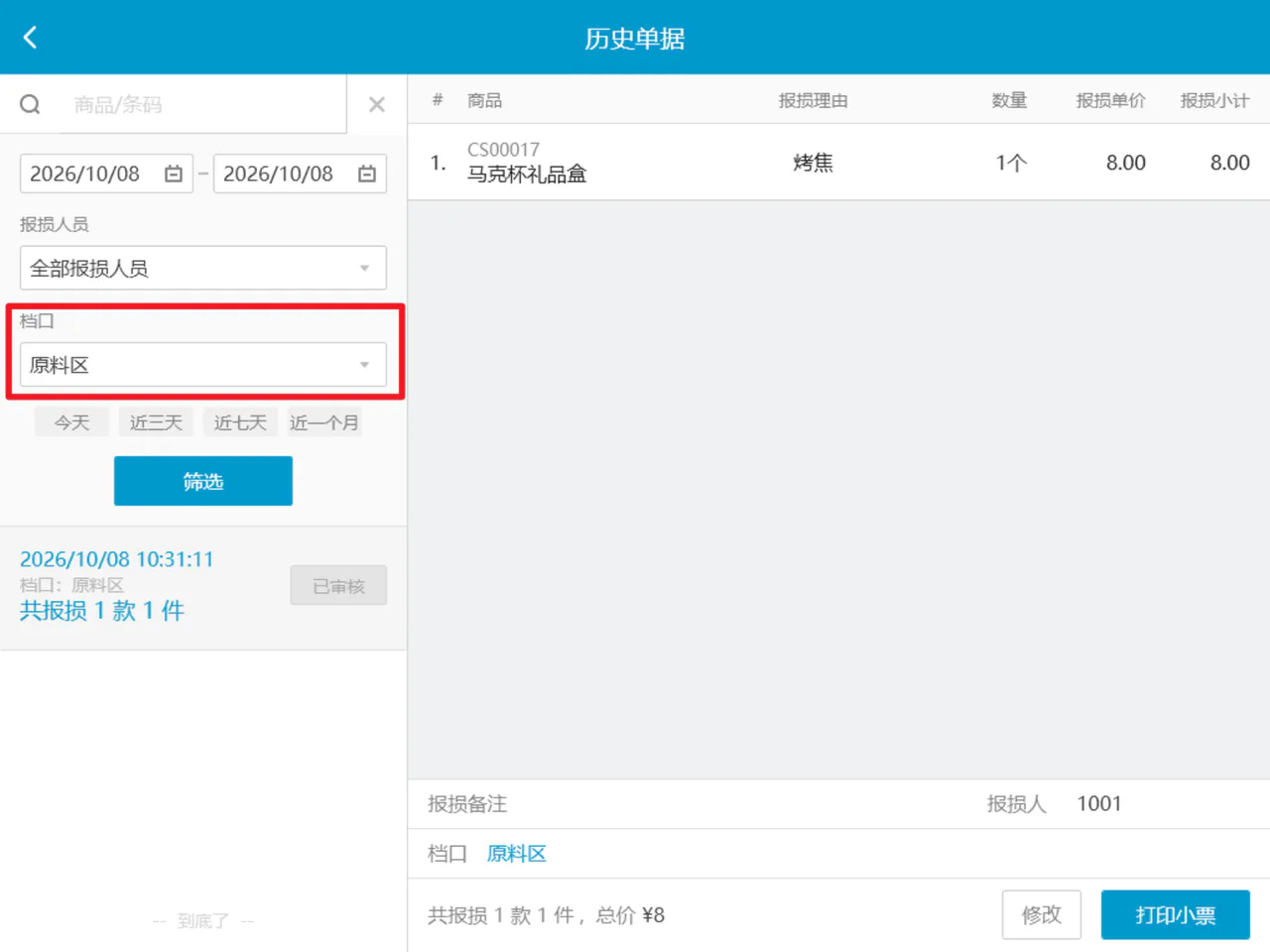The height and width of the screenshot is (952, 1270).
Task: Click the 报损人 value 1001
Action: 1099,803
